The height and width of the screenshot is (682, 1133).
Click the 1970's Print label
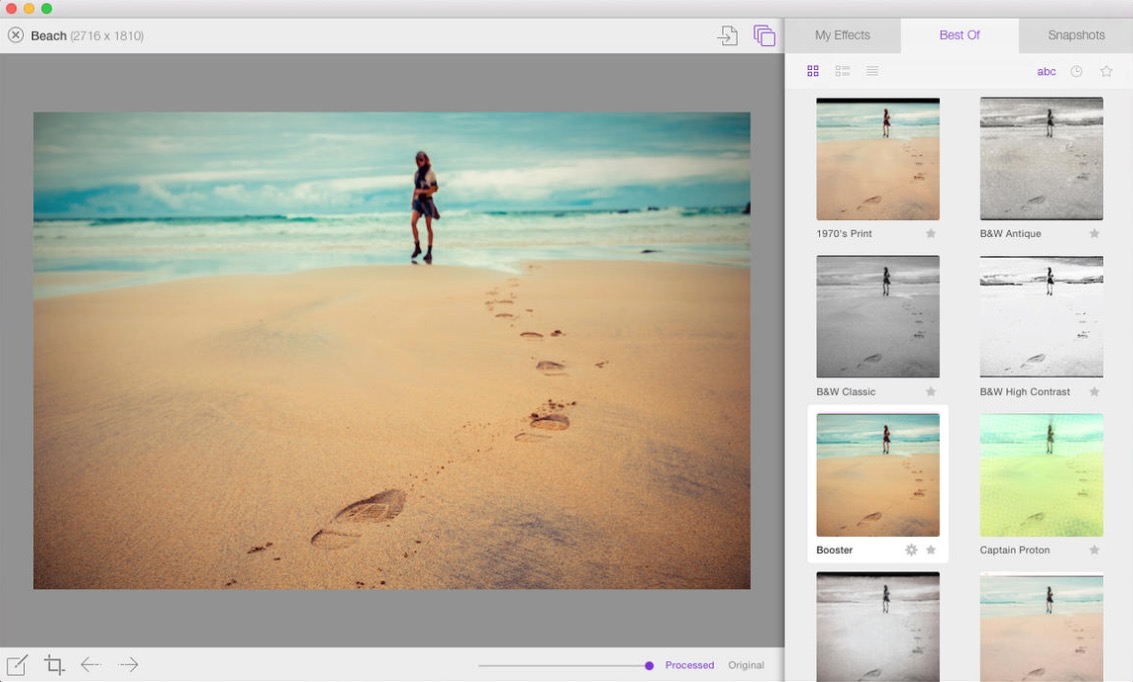[844, 233]
